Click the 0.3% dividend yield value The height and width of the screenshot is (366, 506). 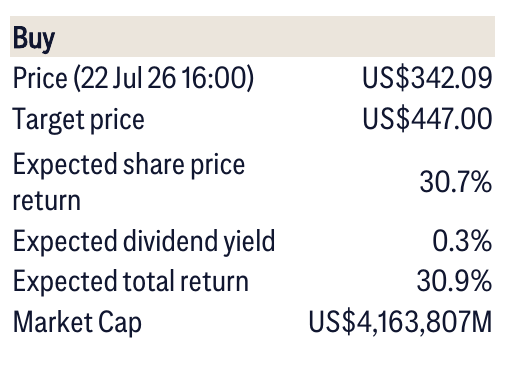coord(462,240)
